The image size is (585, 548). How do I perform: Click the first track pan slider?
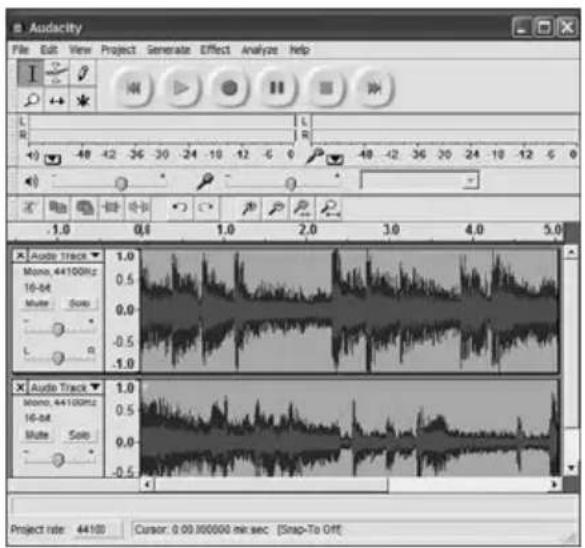click(x=57, y=358)
